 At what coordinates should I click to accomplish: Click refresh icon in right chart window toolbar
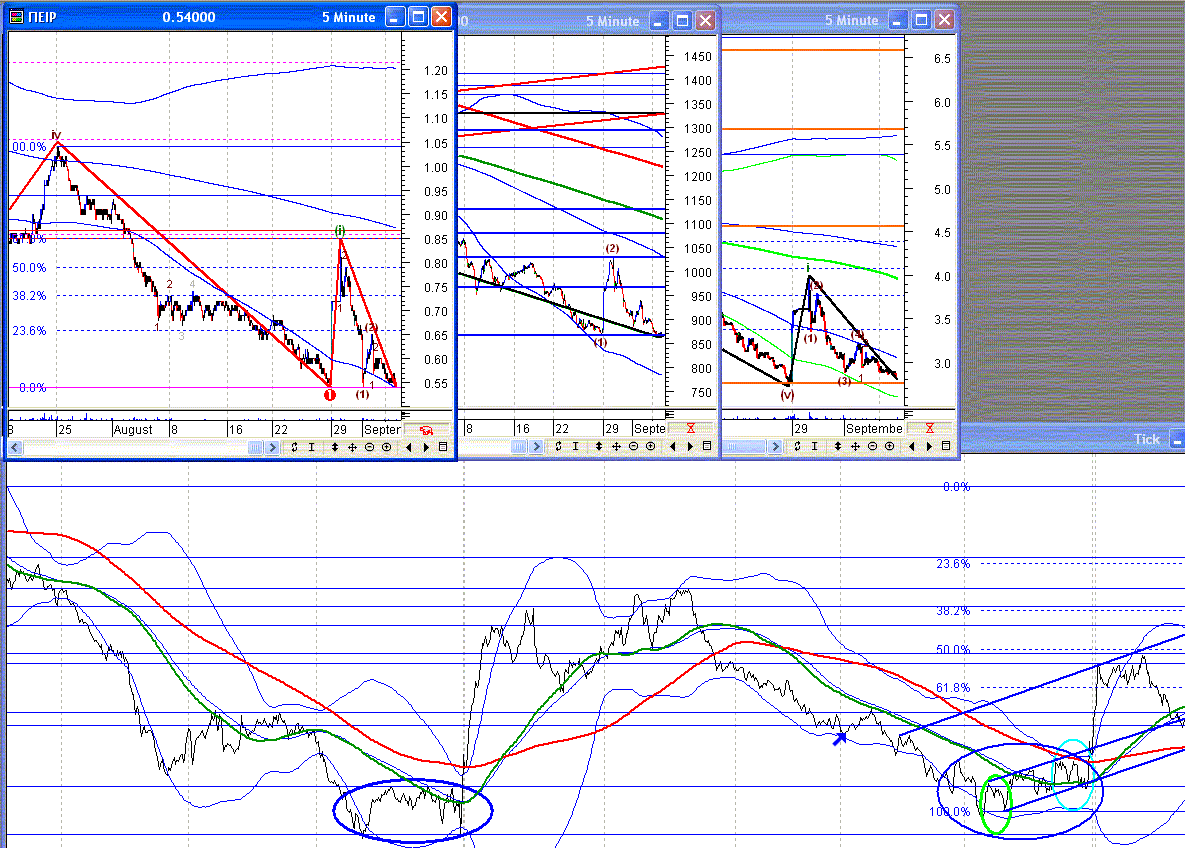click(x=797, y=446)
